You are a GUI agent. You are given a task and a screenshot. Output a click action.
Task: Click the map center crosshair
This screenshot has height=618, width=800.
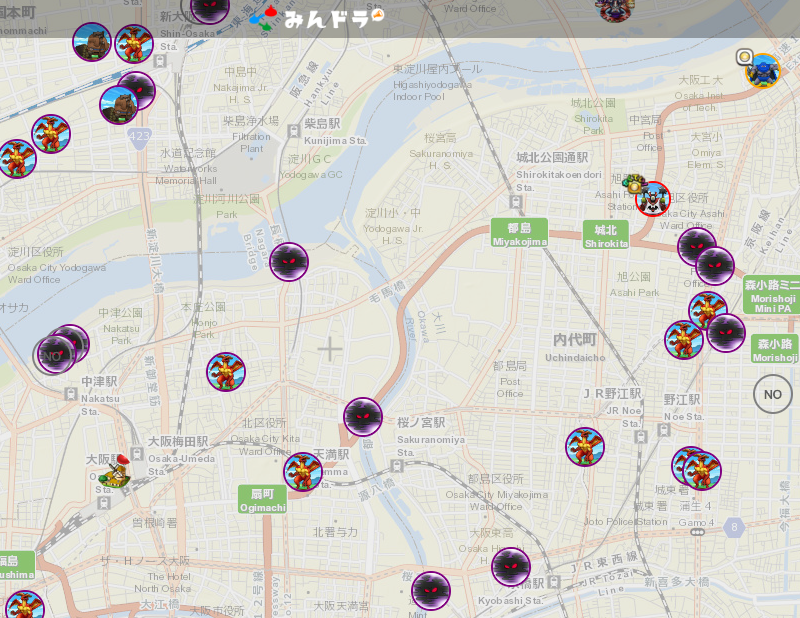point(330,349)
